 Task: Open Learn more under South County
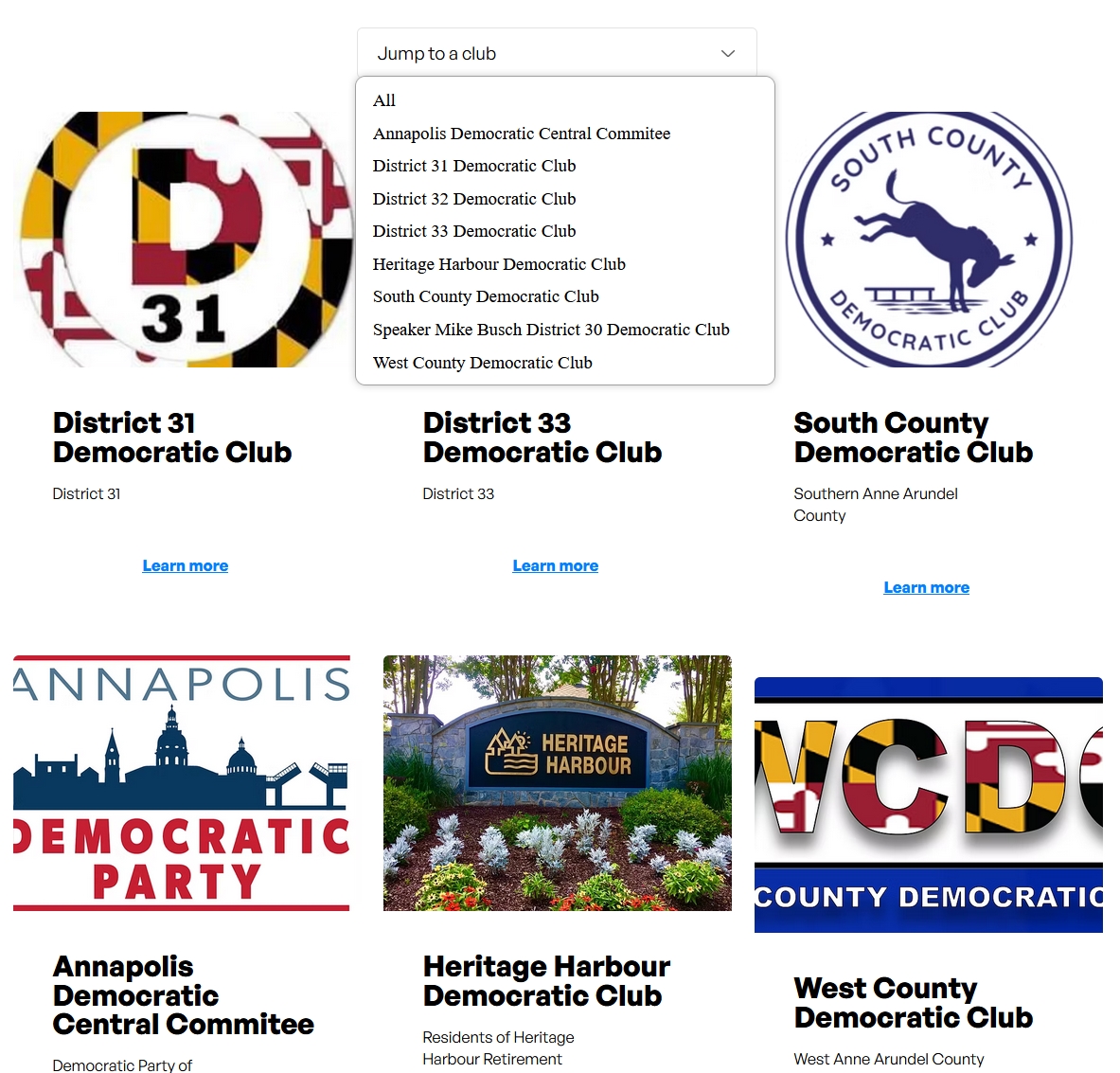coord(927,587)
